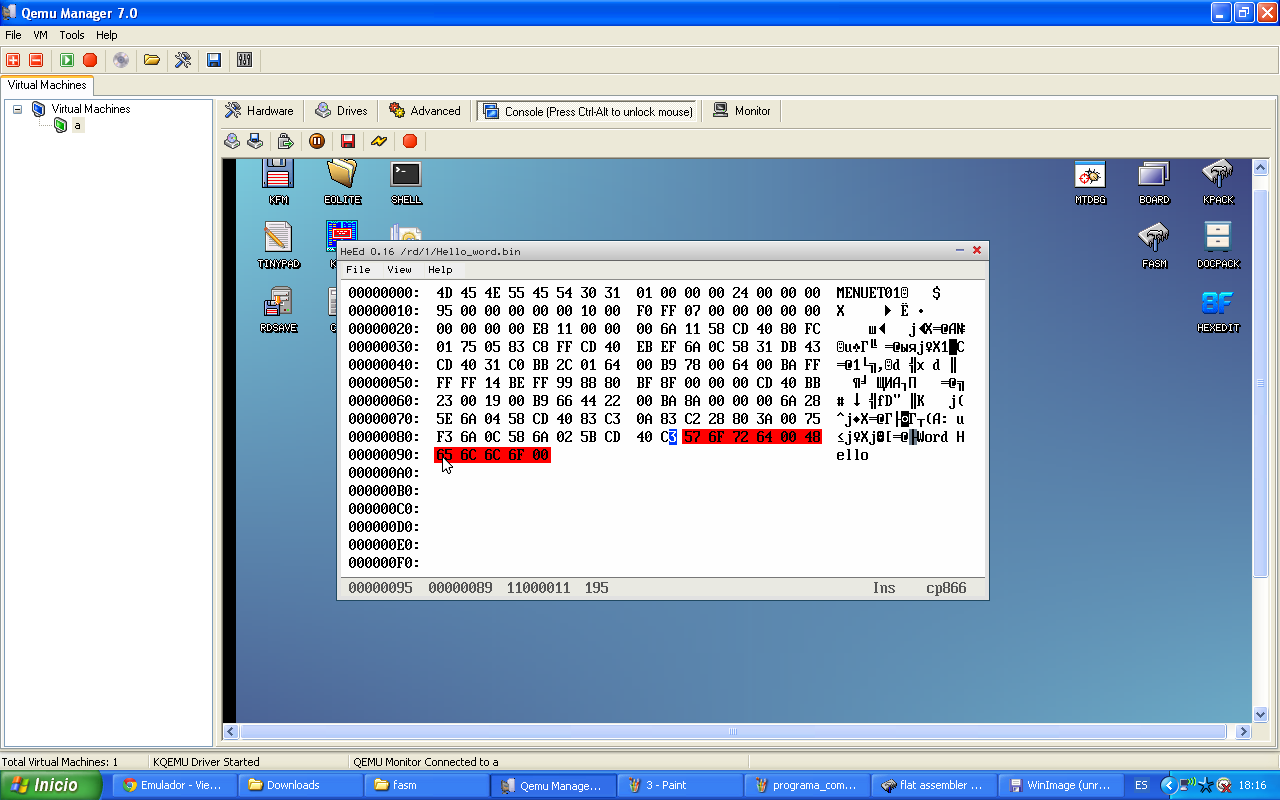
Task: Pause the VM with the console pause icon
Action: 317,141
